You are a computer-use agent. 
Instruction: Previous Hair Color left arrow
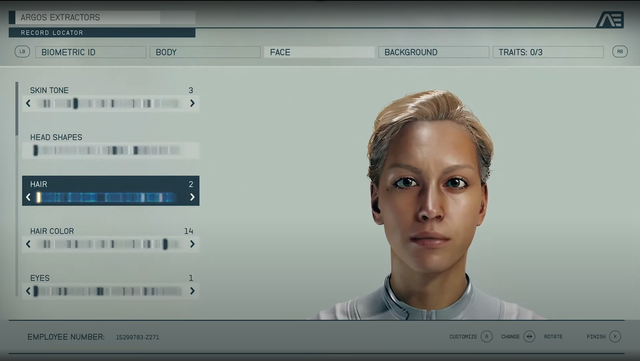click(x=28, y=244)
